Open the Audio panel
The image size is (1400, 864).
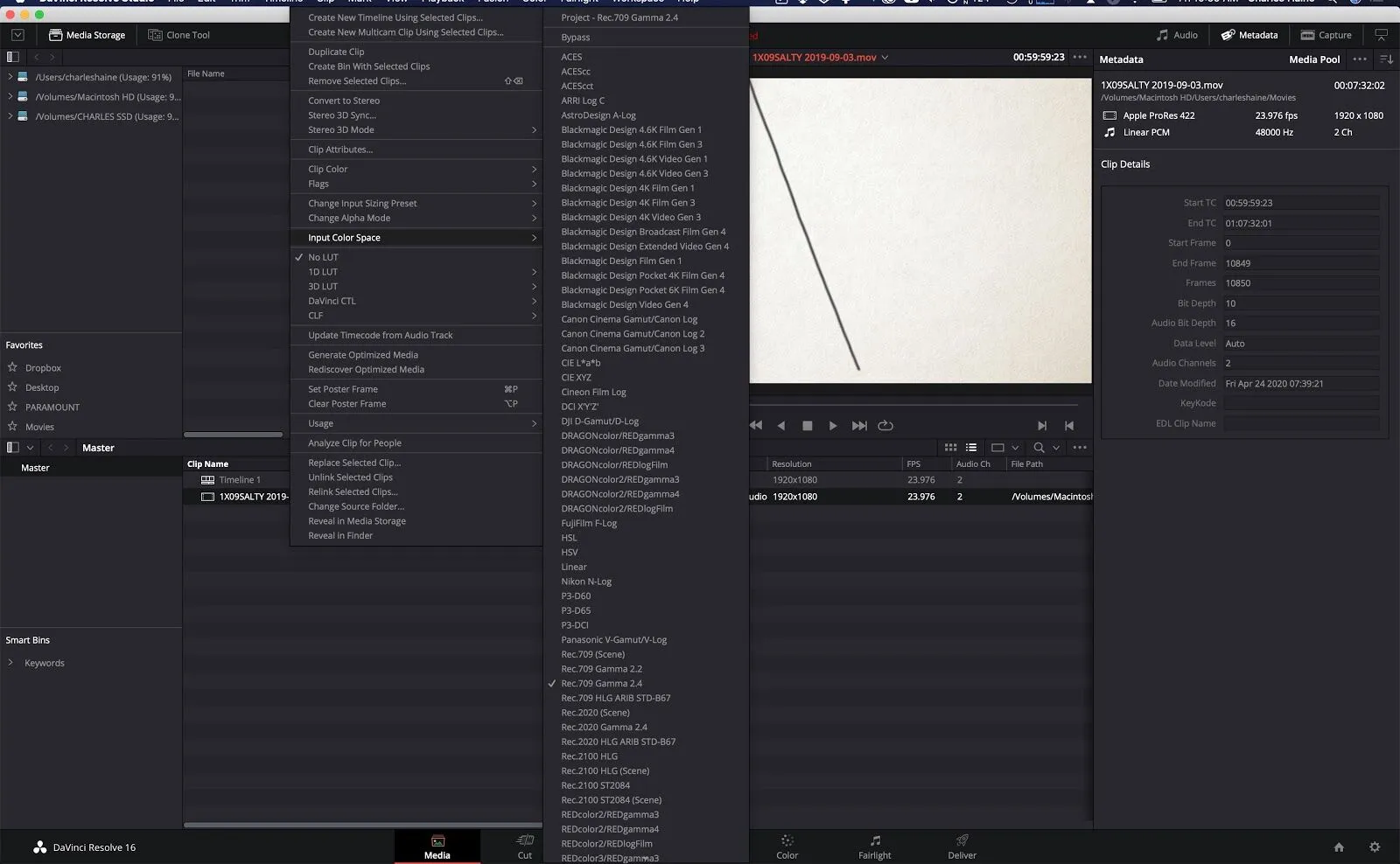1176,35
